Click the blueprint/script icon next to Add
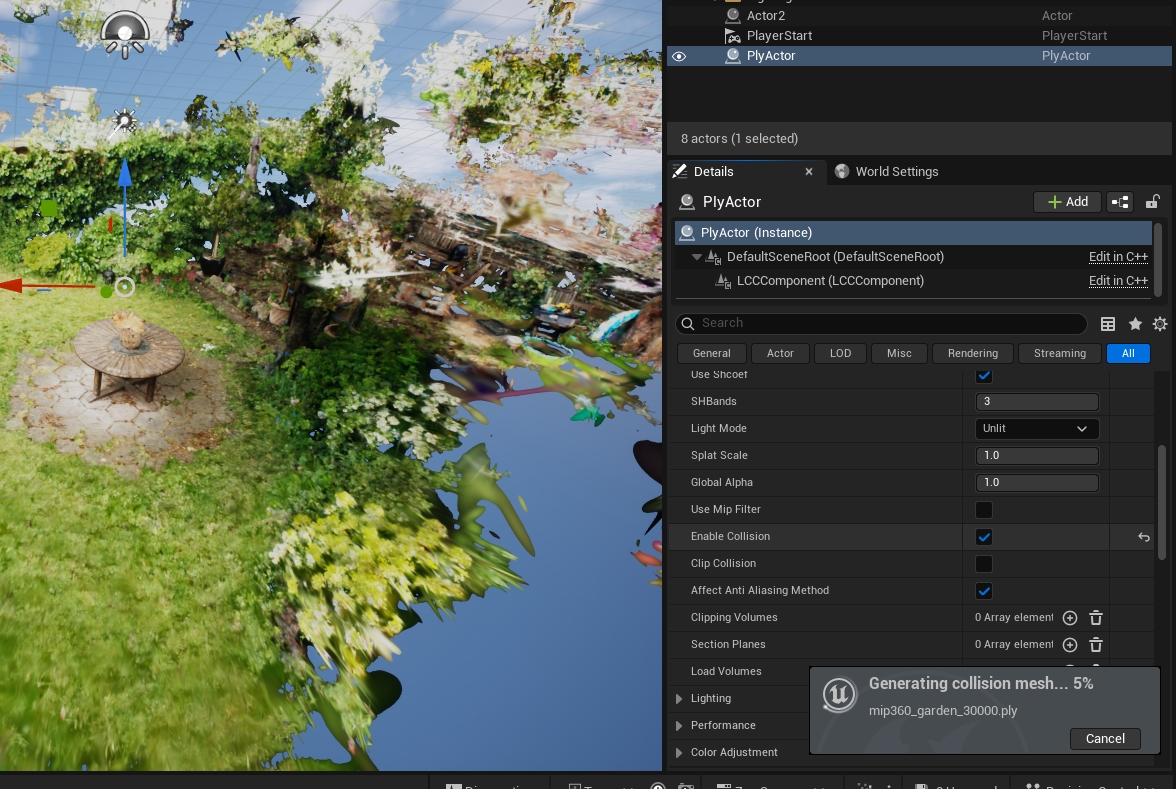This screenshot has height=789, width=1176. pos(1120,202)
